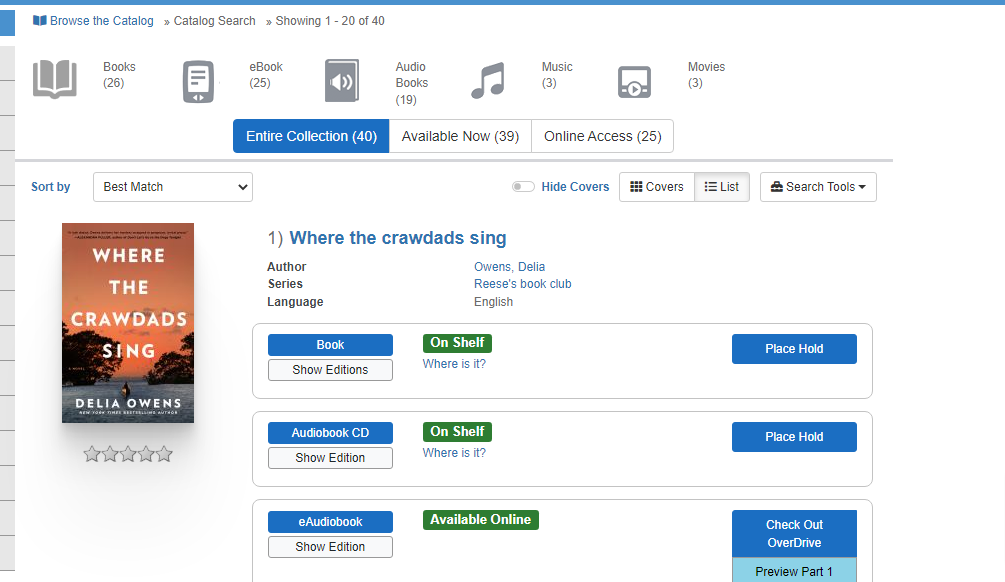Click the Audio Books speaker icon

(342, 81)
